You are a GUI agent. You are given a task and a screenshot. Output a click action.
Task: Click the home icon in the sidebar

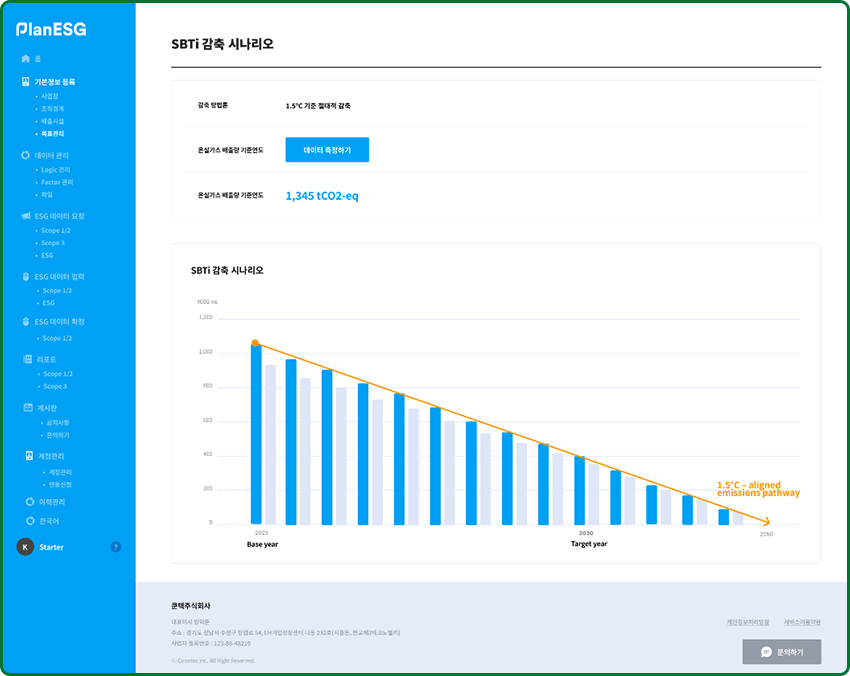pos(26,59)
